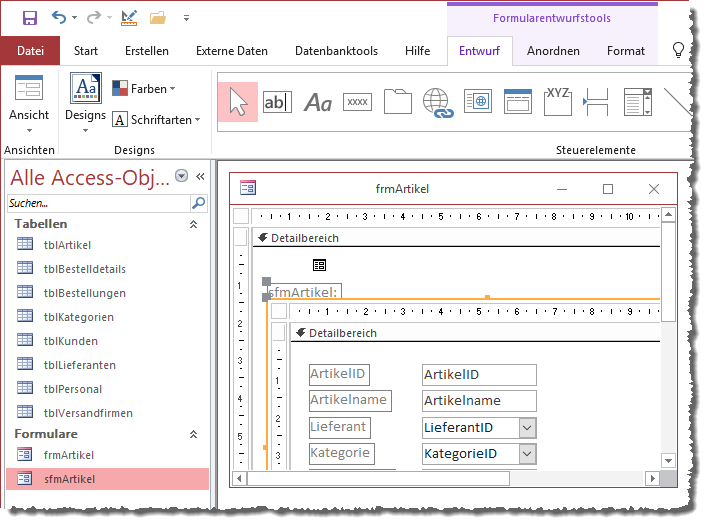
Task: Open the Datei menu
Action: click(31, 51)
